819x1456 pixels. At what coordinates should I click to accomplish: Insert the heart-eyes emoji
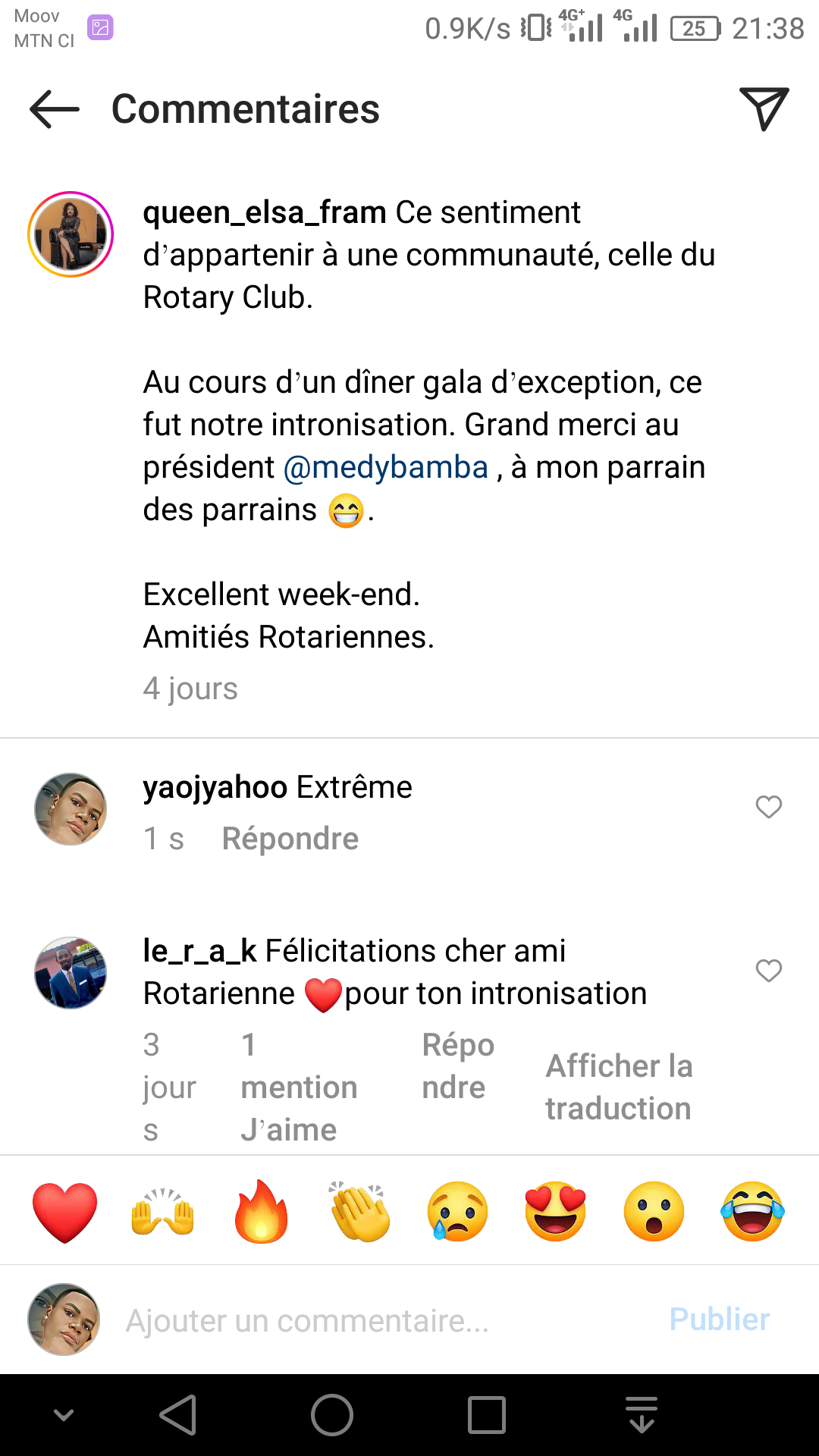coord(556,1211)
